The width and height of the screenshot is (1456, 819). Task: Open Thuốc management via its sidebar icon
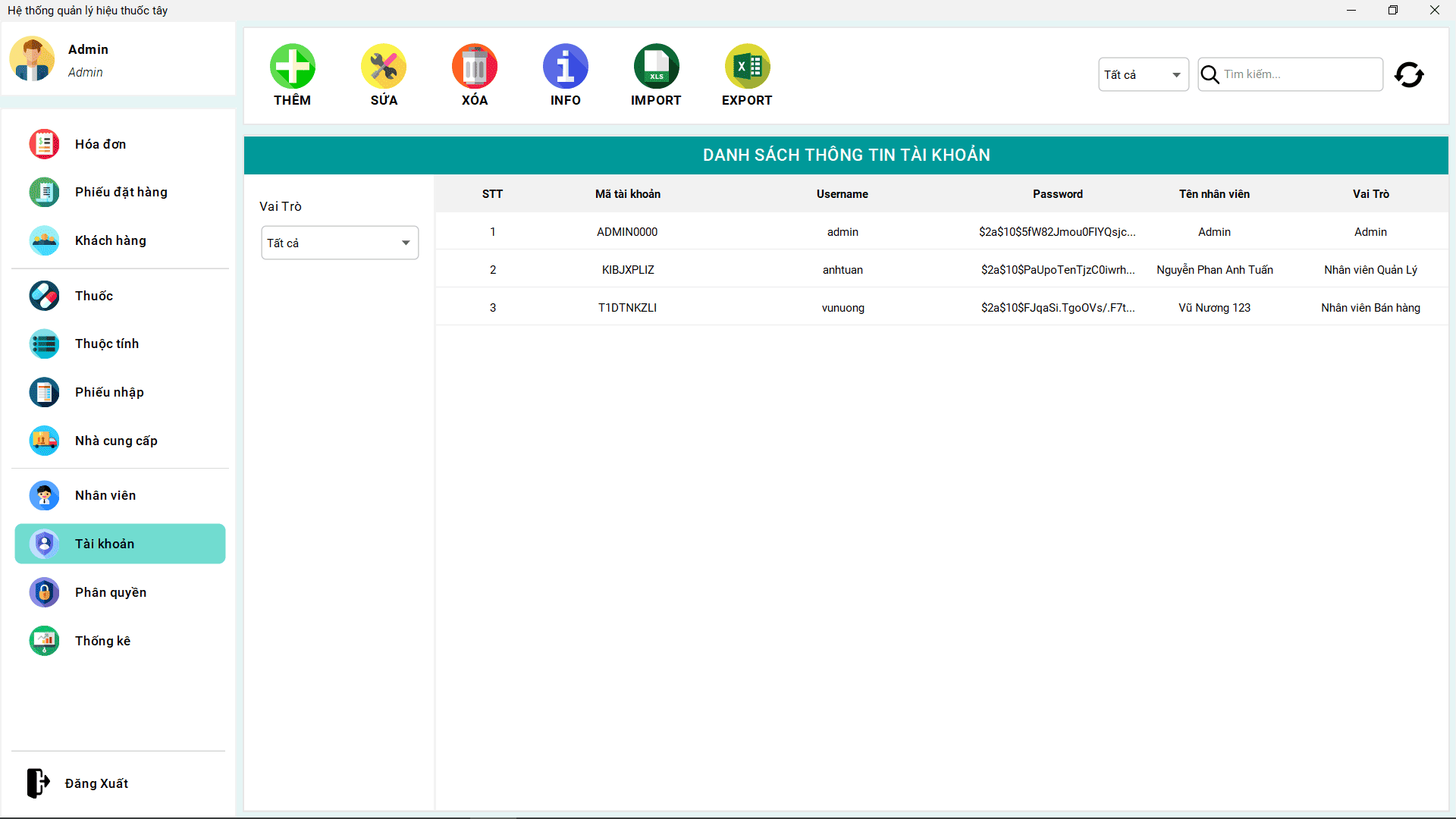44,296
